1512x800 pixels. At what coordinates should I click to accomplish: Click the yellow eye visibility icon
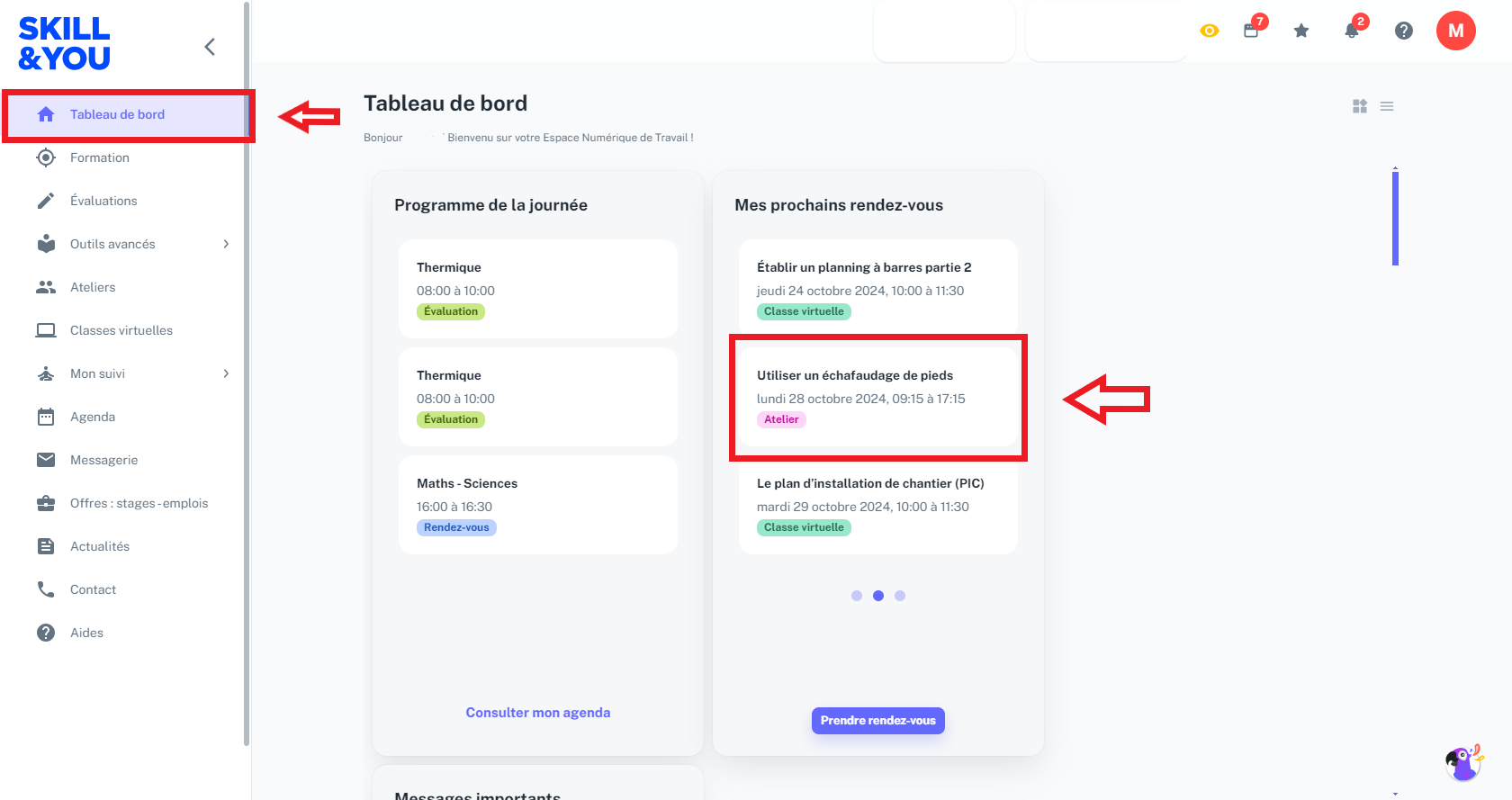pyautogui.click(x=1210, y=31)
